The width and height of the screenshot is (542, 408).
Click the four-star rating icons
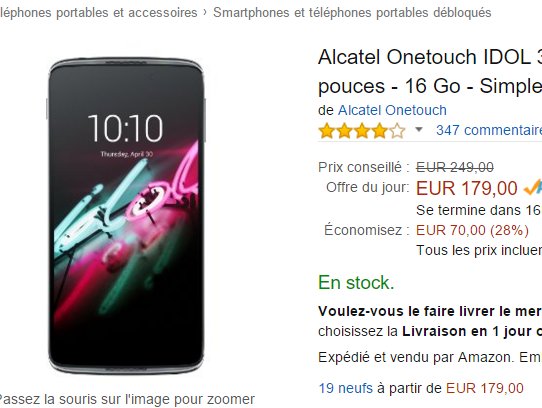pyautogui.click(x=362, y=131)
